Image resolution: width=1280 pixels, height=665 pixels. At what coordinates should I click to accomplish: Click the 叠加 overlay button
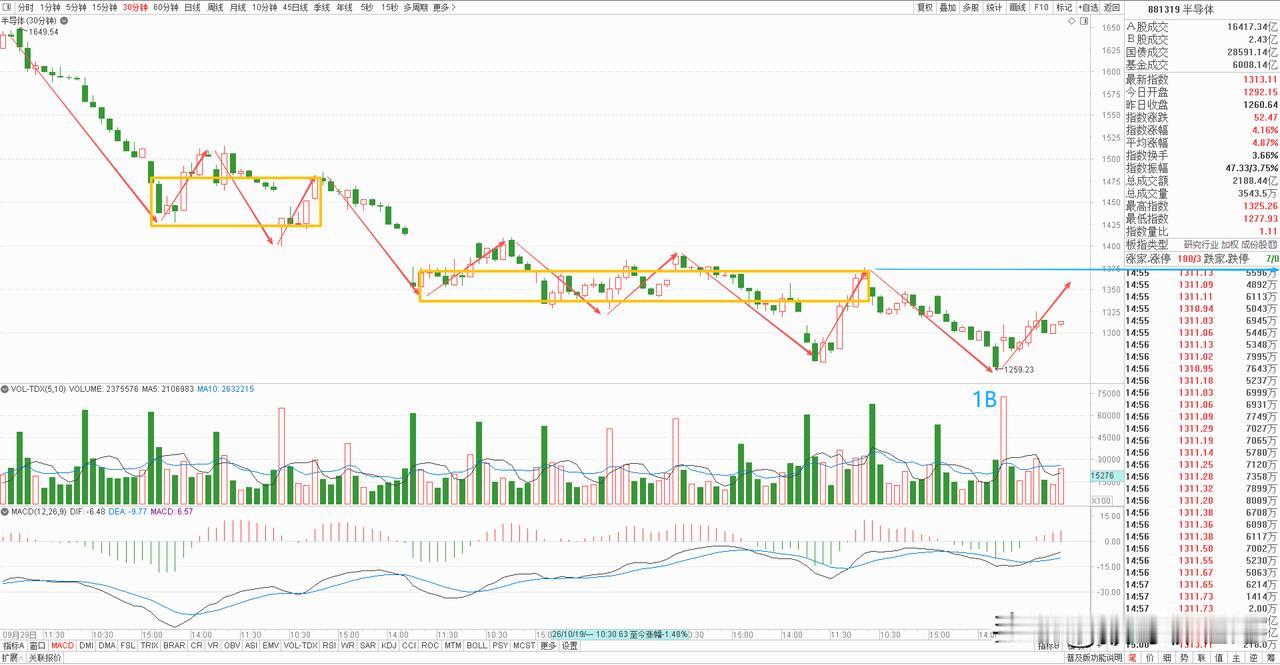coord(948,7)
